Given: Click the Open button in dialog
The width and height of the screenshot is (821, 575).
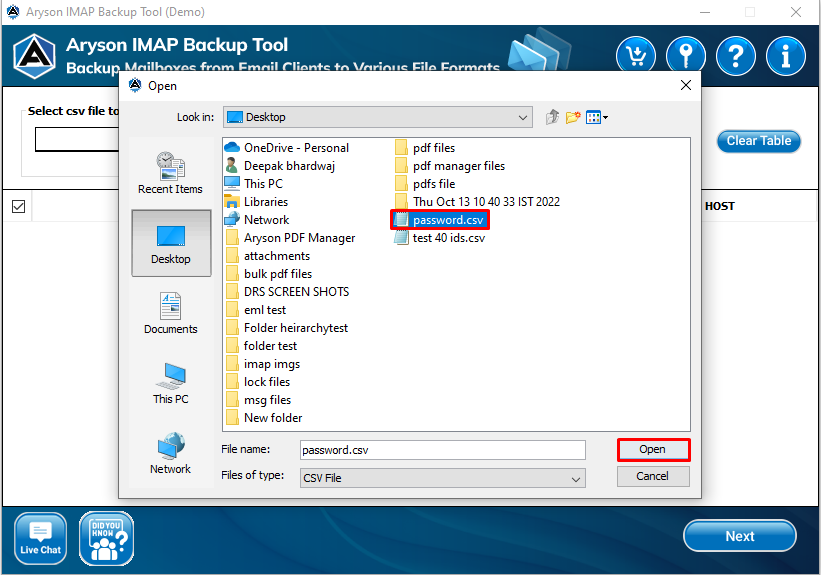Looking at the screenshot, I should pos(653,449).
